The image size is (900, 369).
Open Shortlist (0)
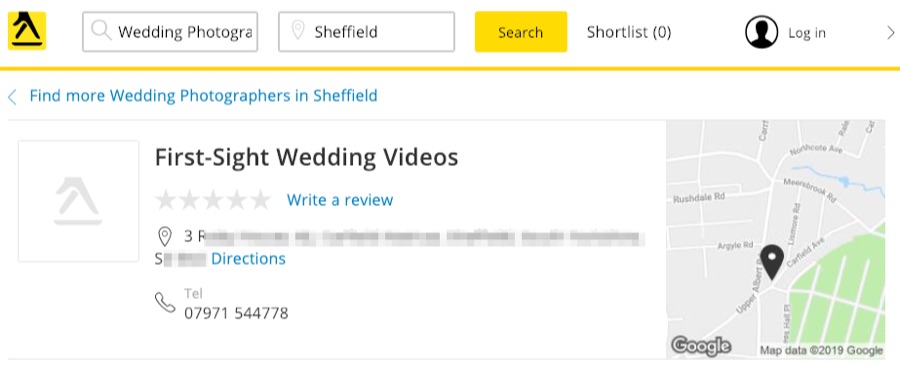point(629,32)
